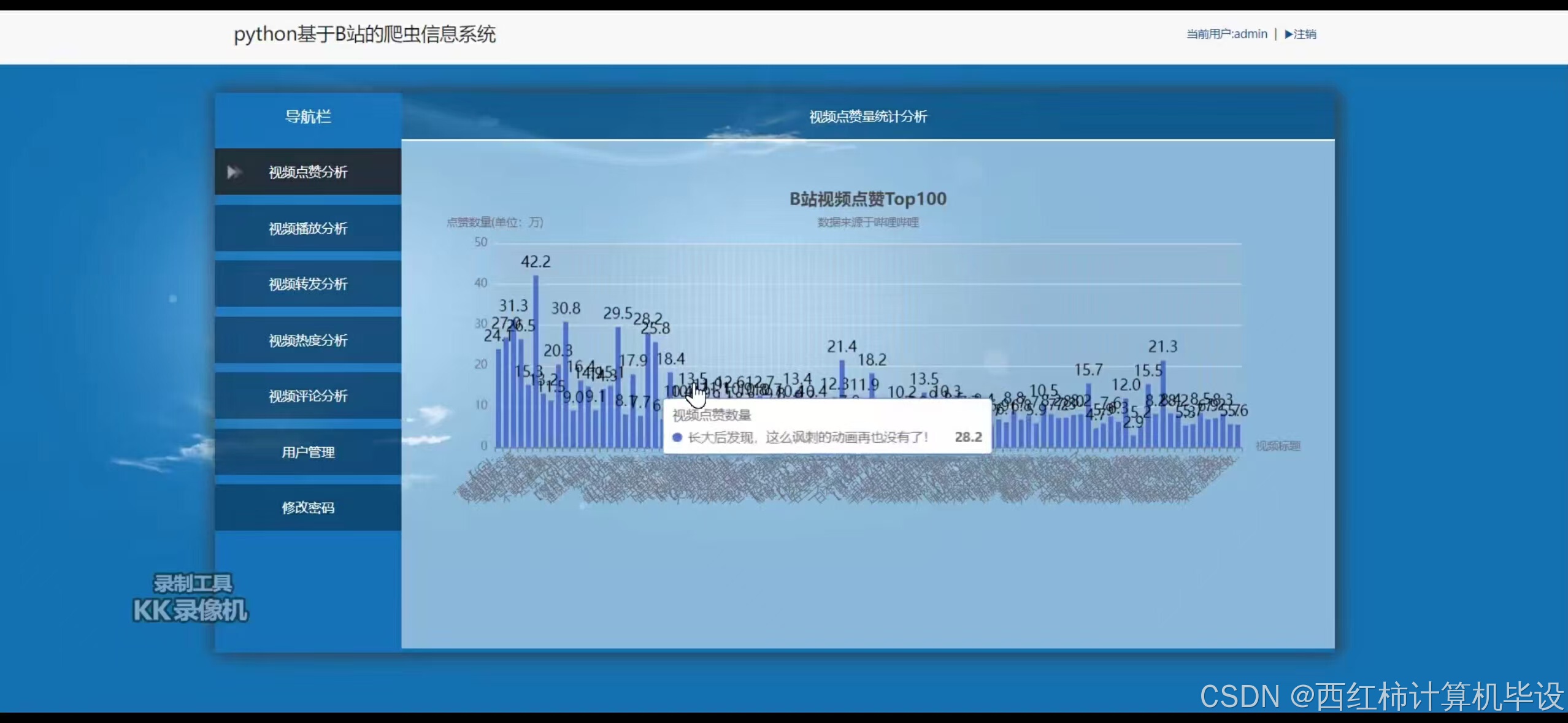
Task: Click the 导航栏 sidebar header
Action: 308,117
